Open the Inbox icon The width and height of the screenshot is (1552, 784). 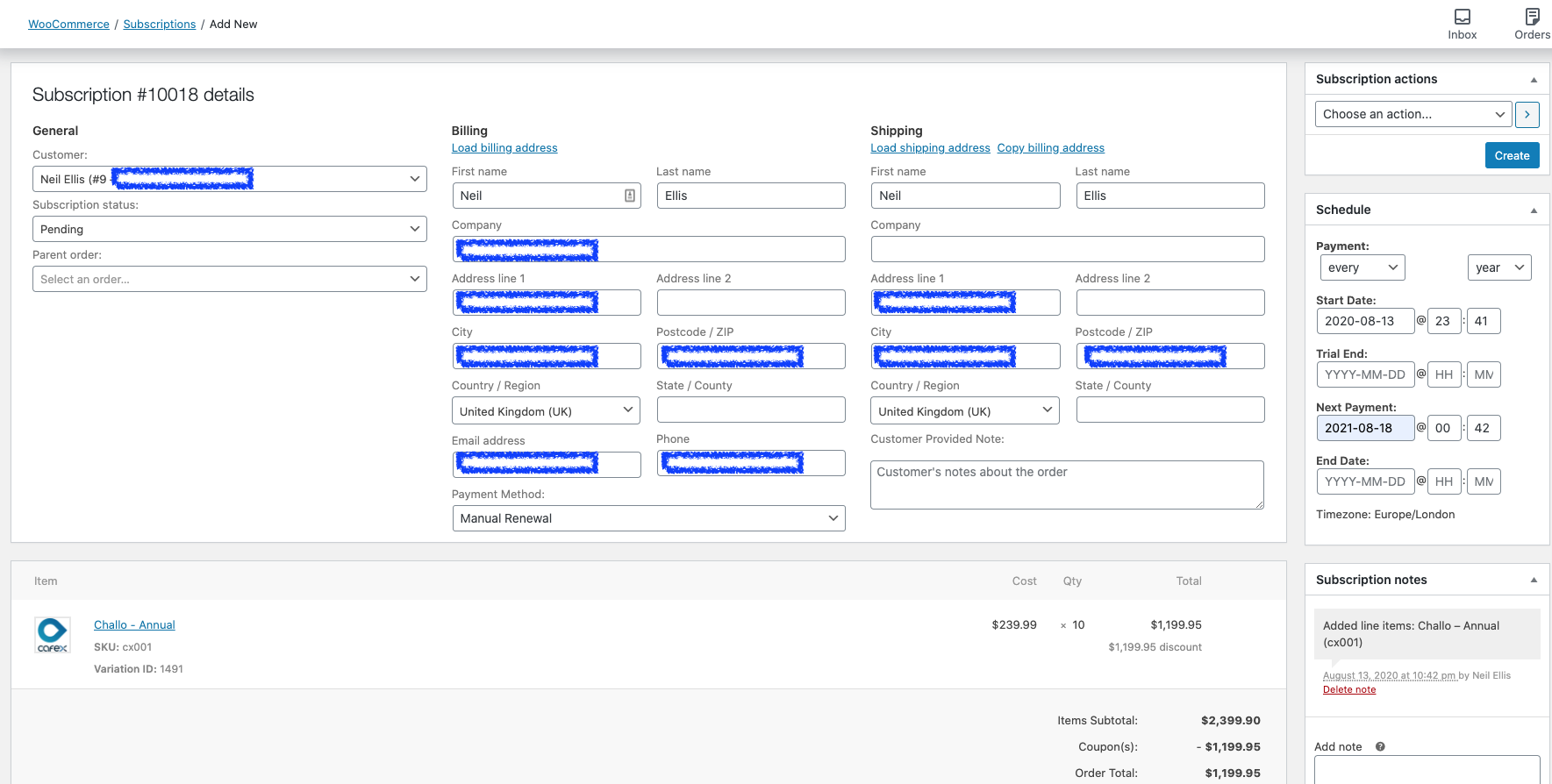1462,24
